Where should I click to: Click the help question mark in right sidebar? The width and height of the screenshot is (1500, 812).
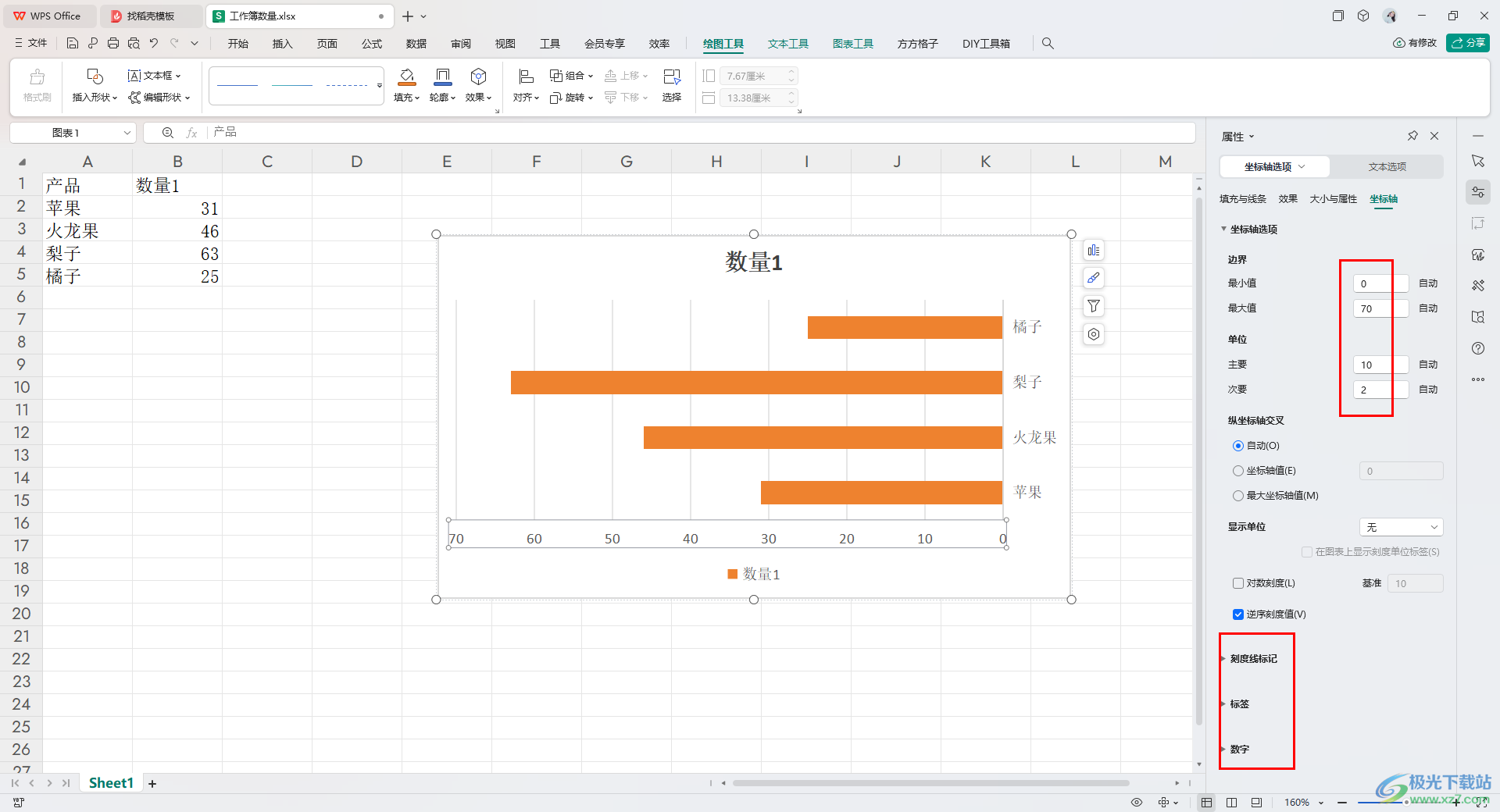click(1478, 348)
